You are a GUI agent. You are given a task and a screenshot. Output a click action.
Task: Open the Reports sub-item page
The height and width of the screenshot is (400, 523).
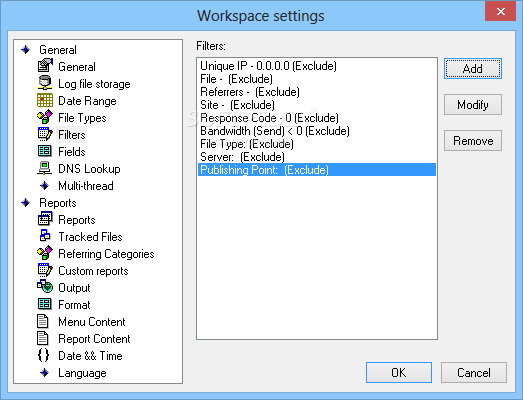(x=77, y=220)
